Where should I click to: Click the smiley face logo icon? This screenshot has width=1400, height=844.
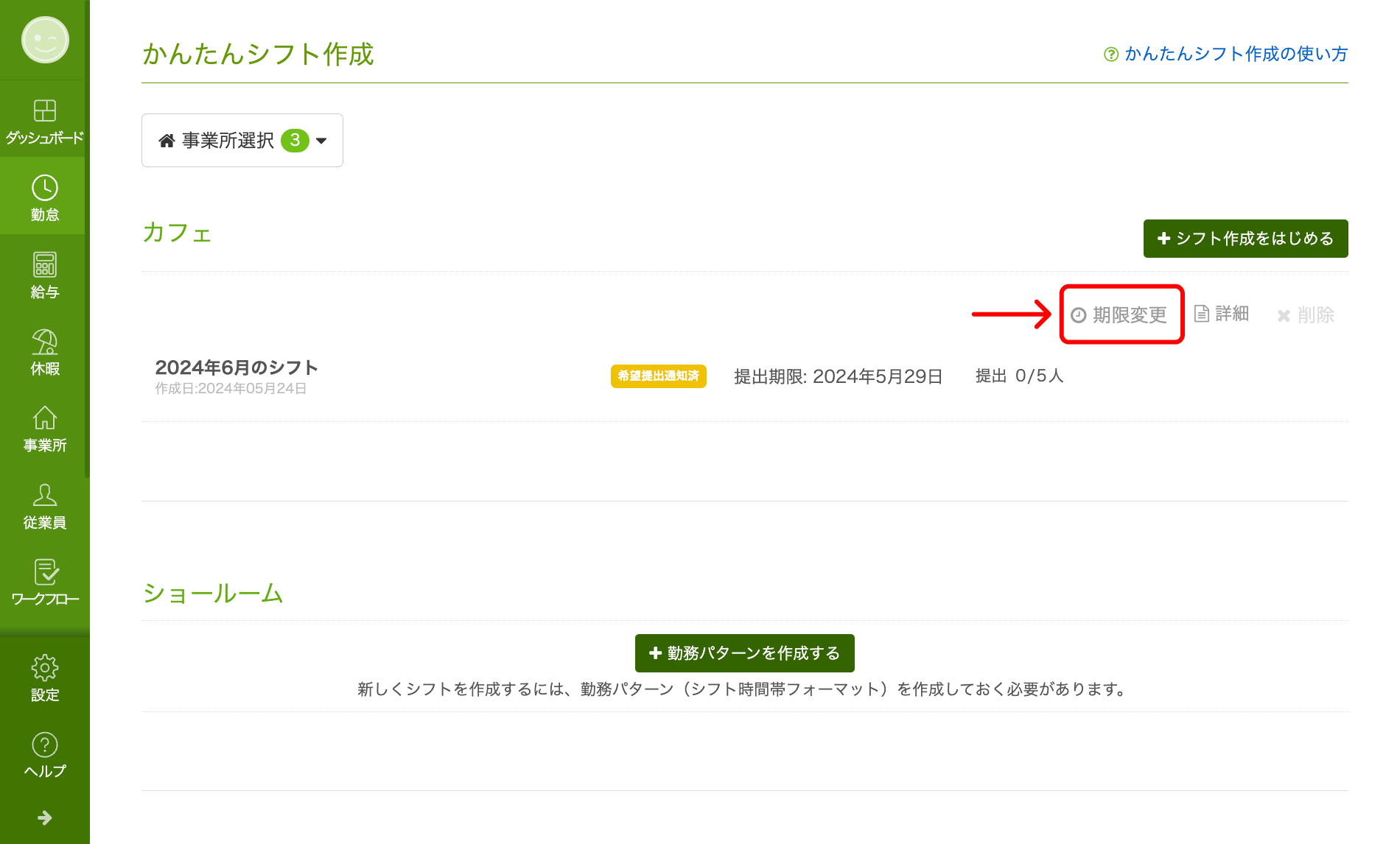click(45, 40)
